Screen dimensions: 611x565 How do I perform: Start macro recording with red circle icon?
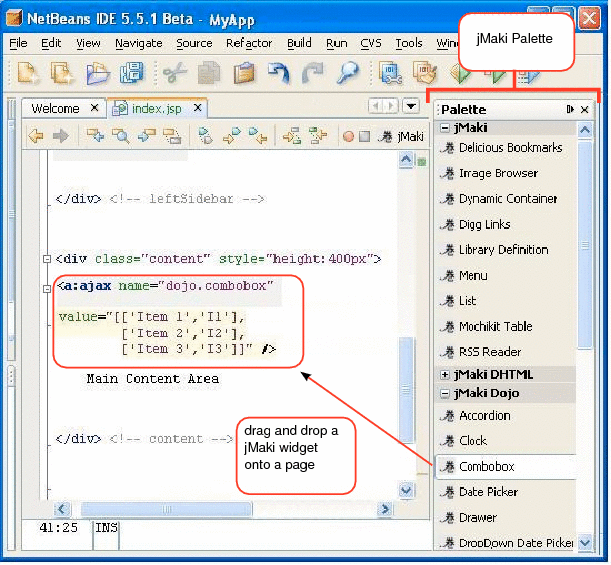click(348, 137)
